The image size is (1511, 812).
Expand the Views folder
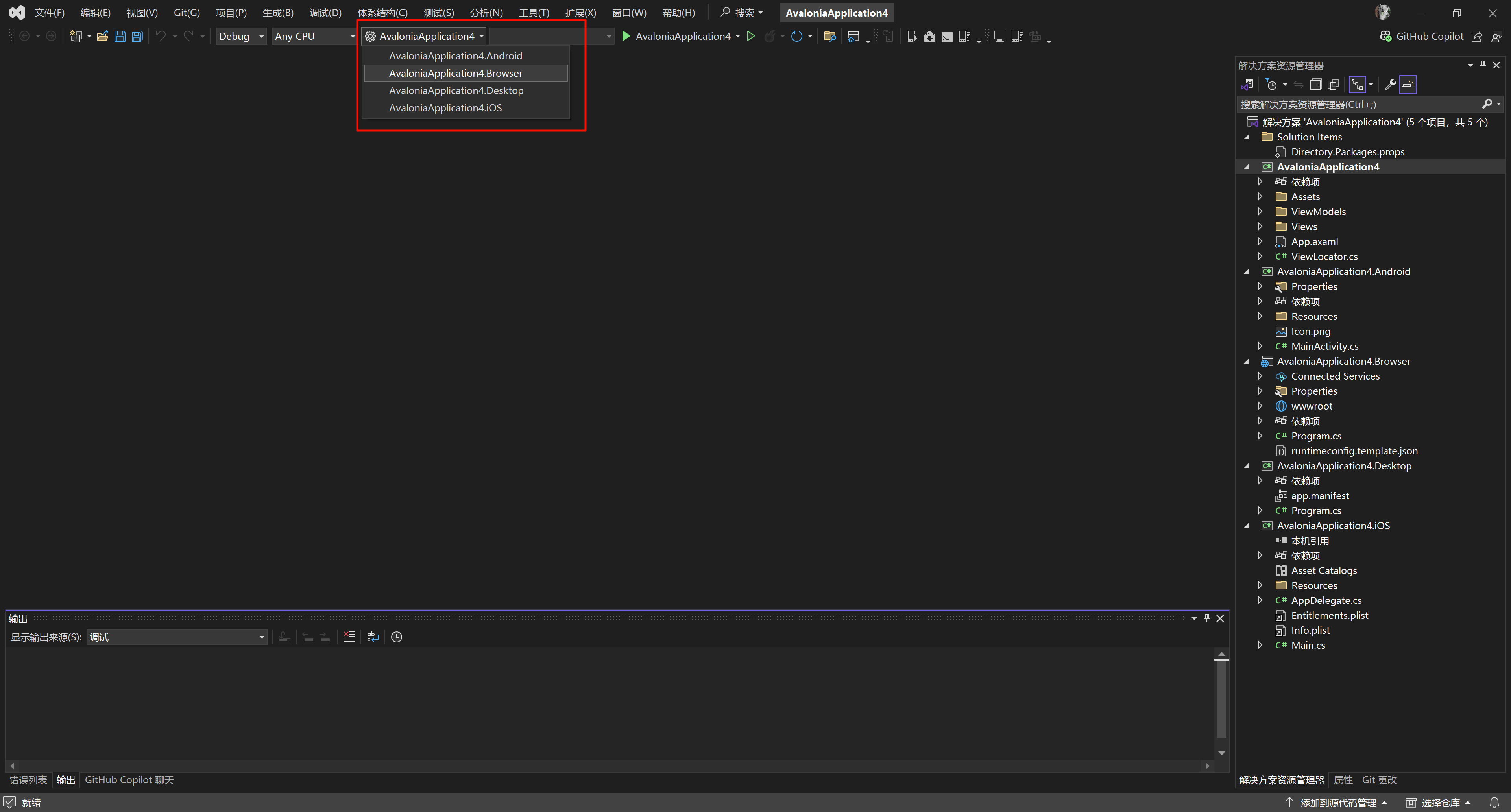click(x=1260, y=226)
